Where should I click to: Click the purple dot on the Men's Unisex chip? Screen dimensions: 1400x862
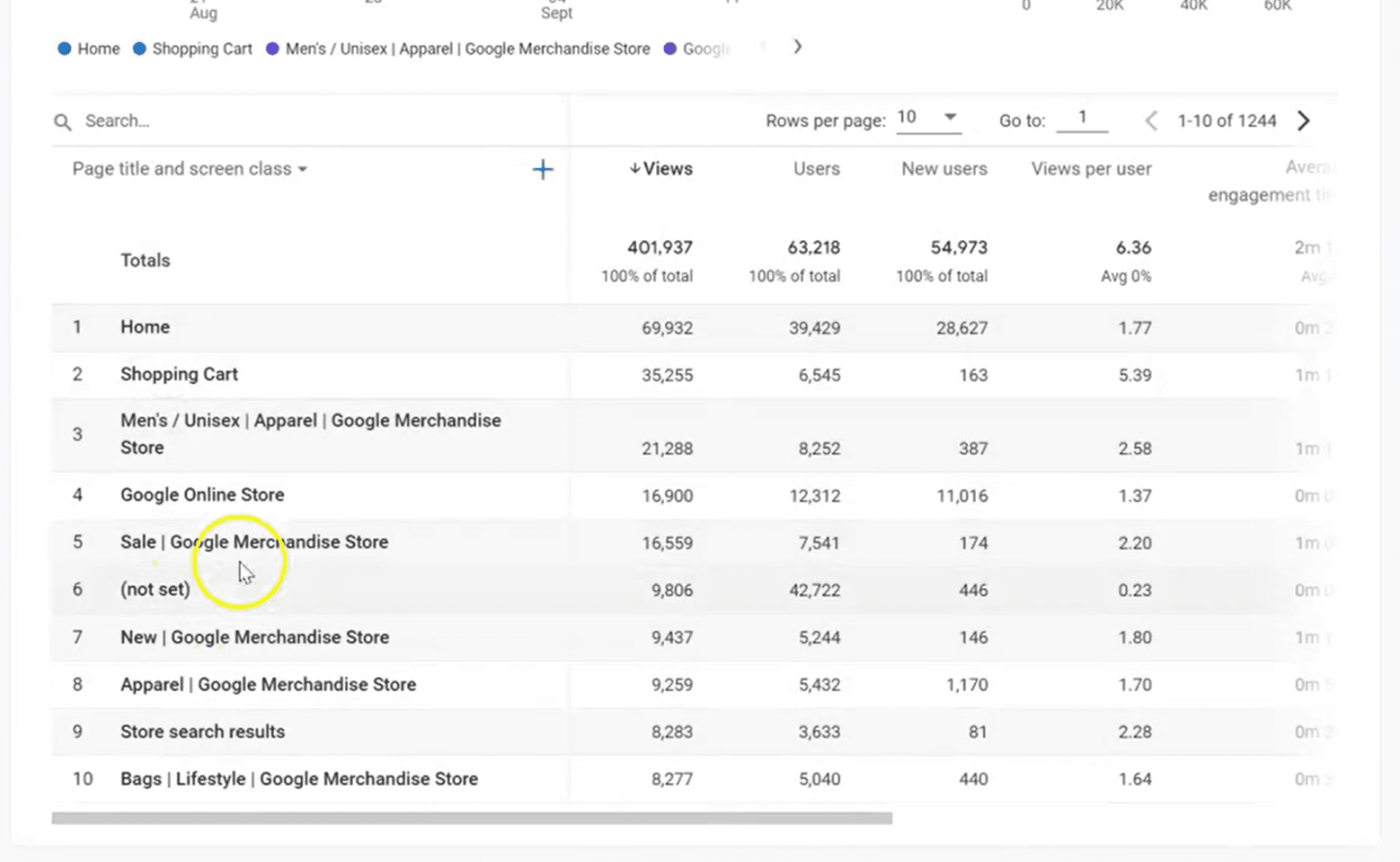pyautogui.click(x=273, y=49)
